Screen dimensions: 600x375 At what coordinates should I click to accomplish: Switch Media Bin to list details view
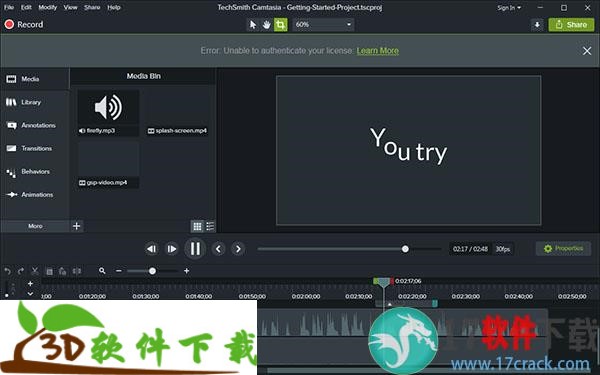pos(210,226)
